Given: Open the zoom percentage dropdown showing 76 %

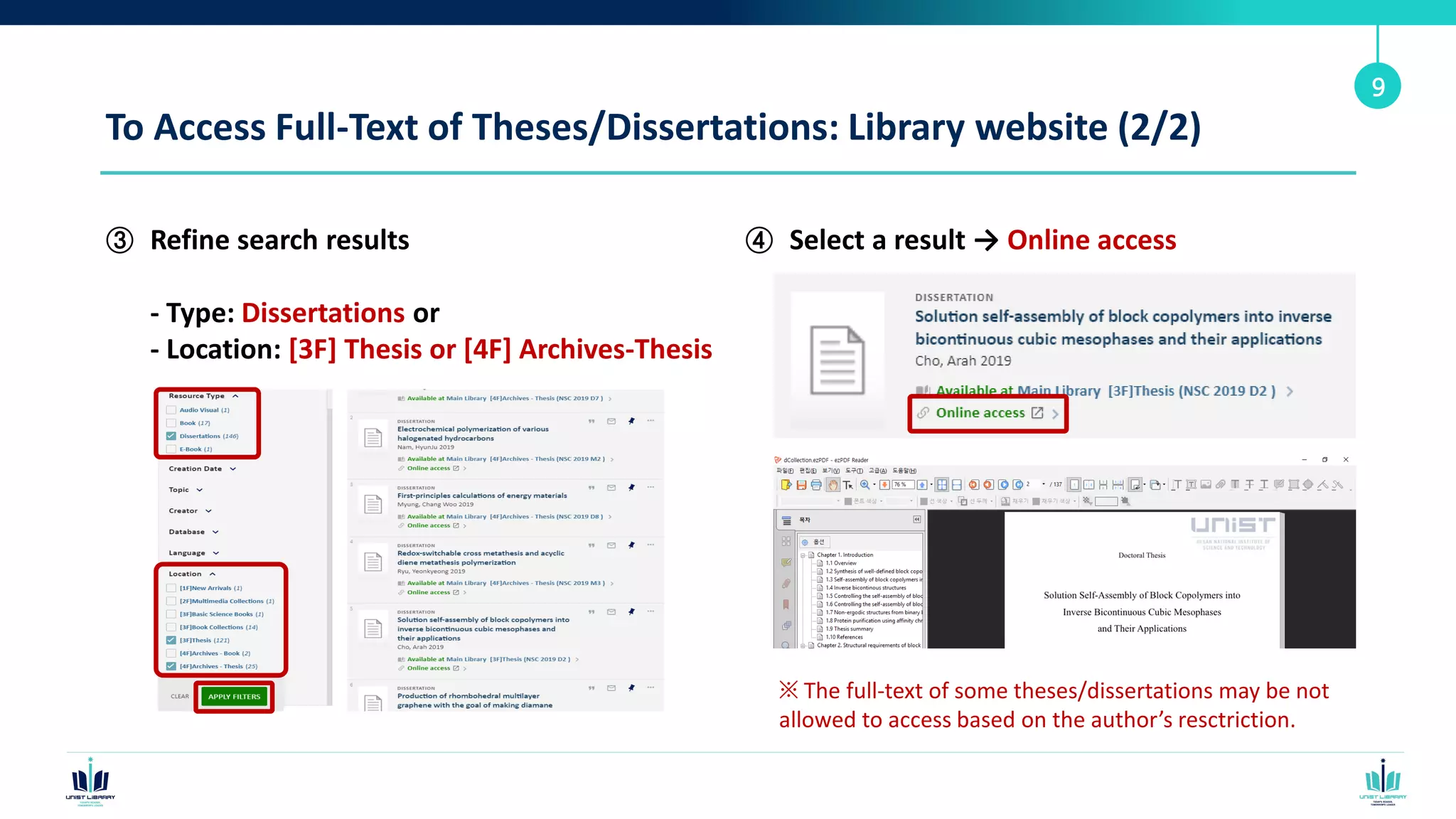Looking at the screenshot, I should click(903, 485).
